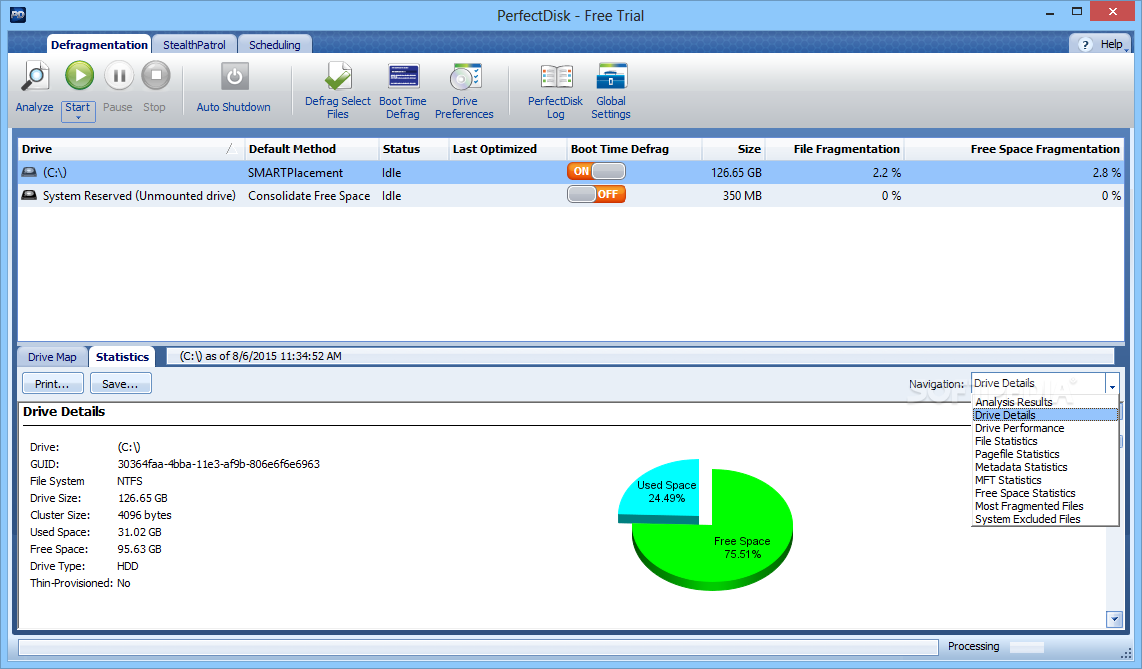This screenshot has width=1142, height=669.
Task: Click the Processing status label
Action: (x=973, y=646)
